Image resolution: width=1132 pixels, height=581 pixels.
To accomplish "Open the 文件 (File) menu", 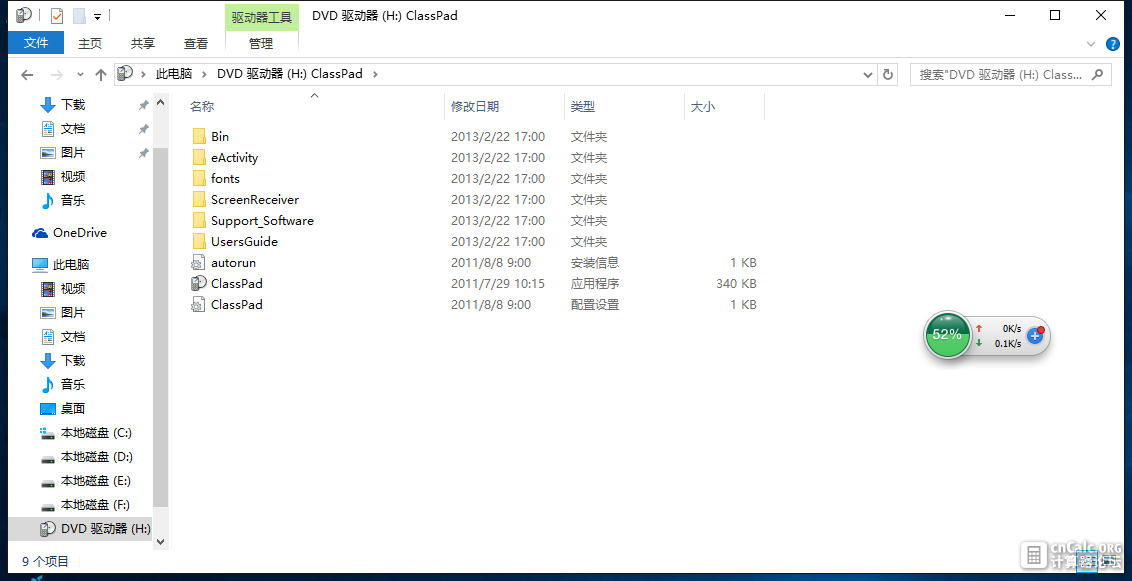I will pyautogui.click(x=36, y=43).
